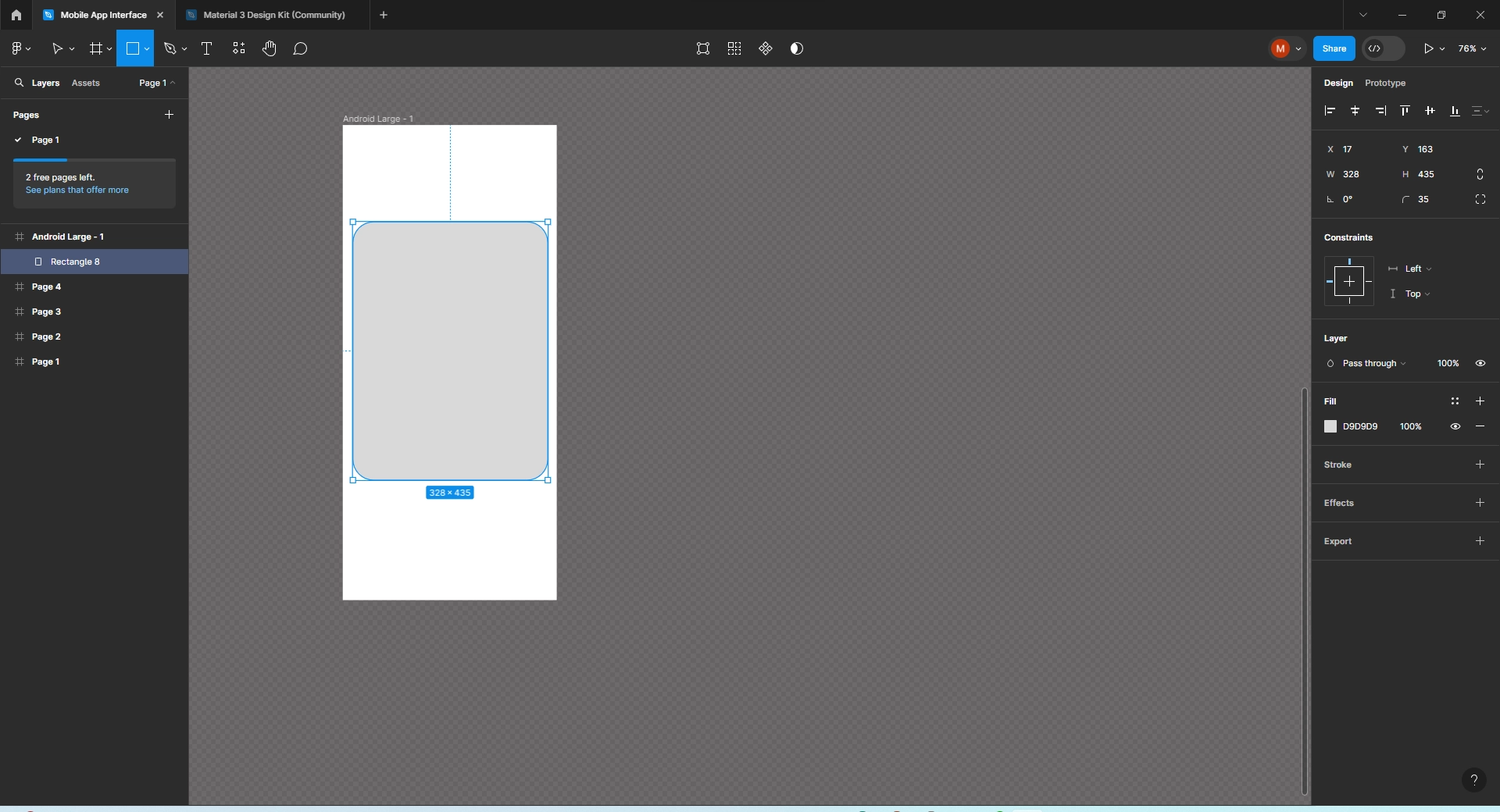1500x812 pixels.
Task: Toggle independent corners option
Action: pos(1480,199)
